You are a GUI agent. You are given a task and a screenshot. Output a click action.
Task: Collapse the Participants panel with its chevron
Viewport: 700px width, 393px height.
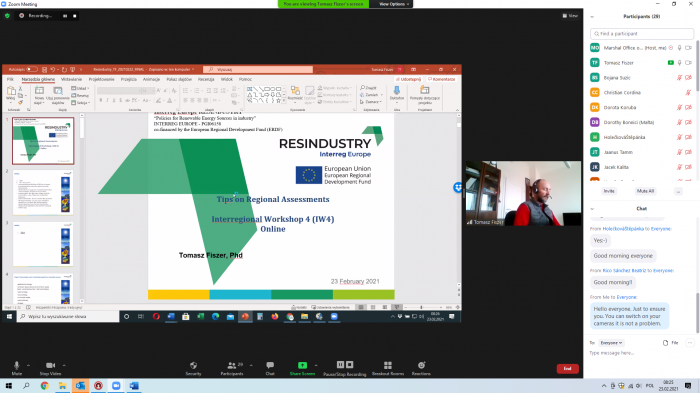click(592, 17)
